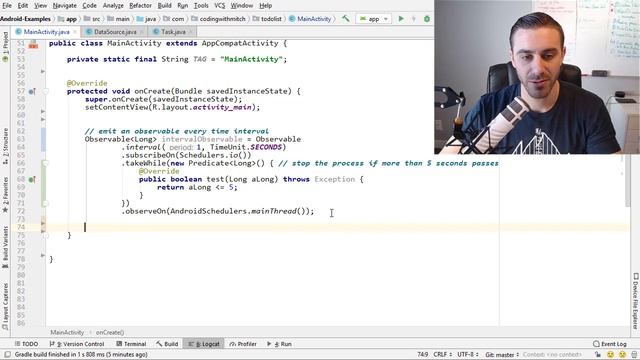Open the Navigate menu

[x=64, y=6]
